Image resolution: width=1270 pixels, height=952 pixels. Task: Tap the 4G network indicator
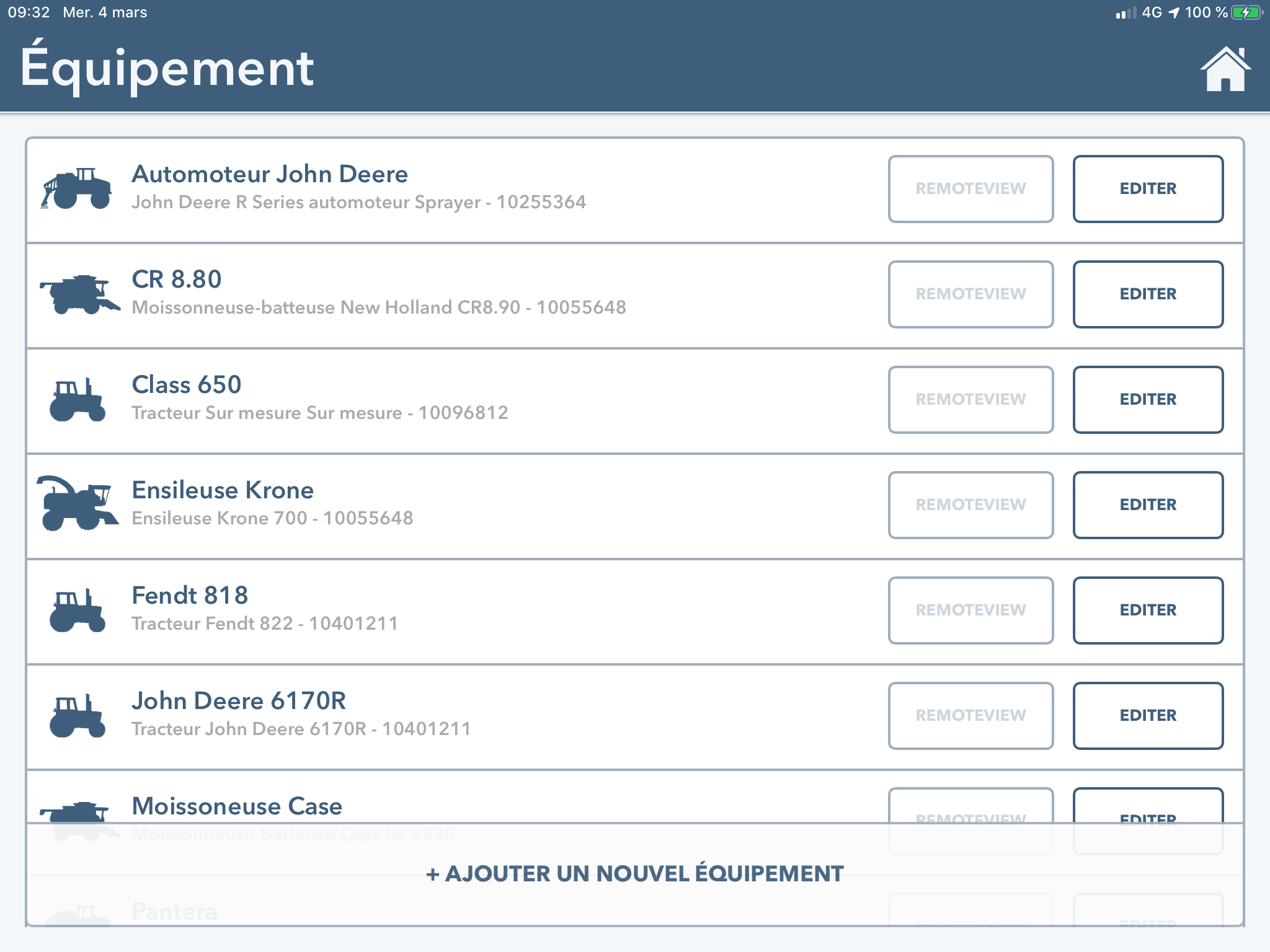click(x=1152, y=12)
